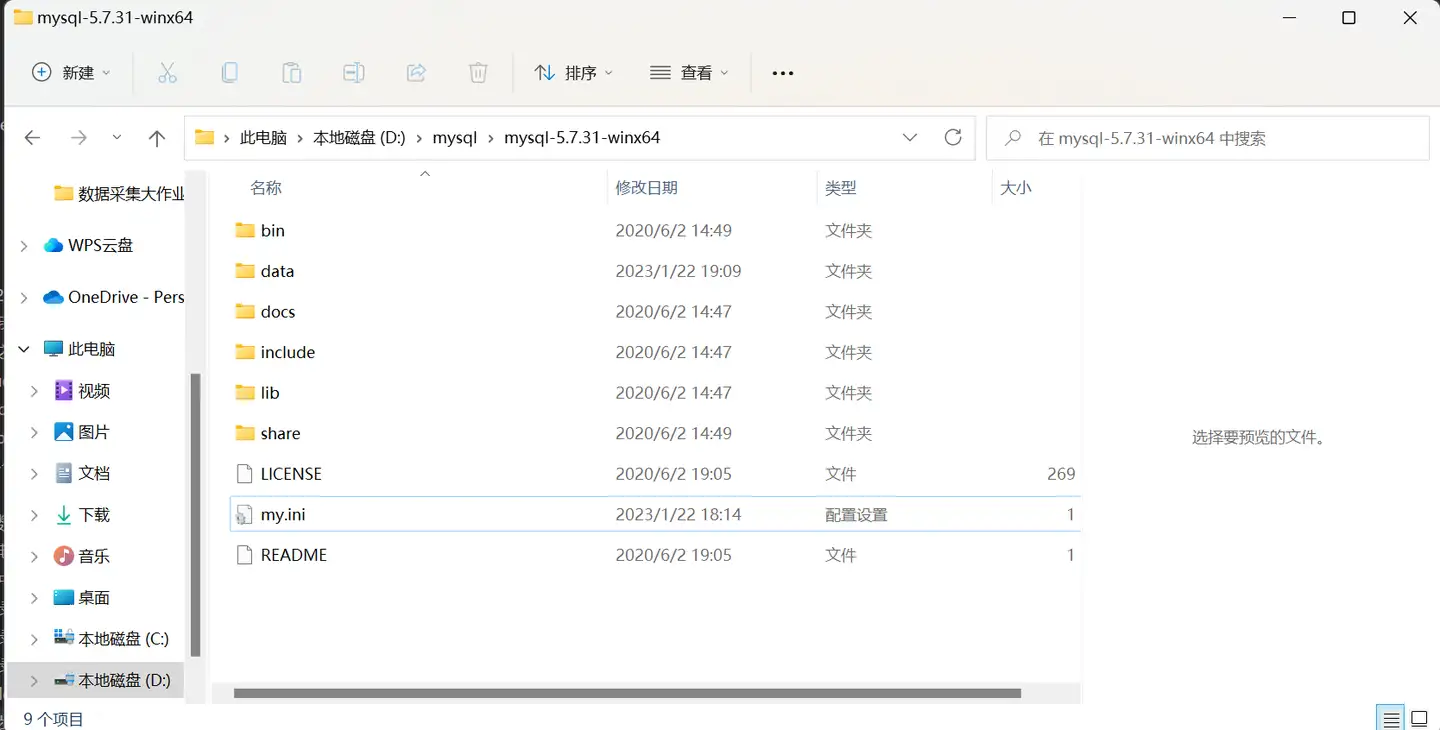Open address bar history dropdown
Image resolution: width=1440 pixels, height=730 pixels.
tap(910, 138)
